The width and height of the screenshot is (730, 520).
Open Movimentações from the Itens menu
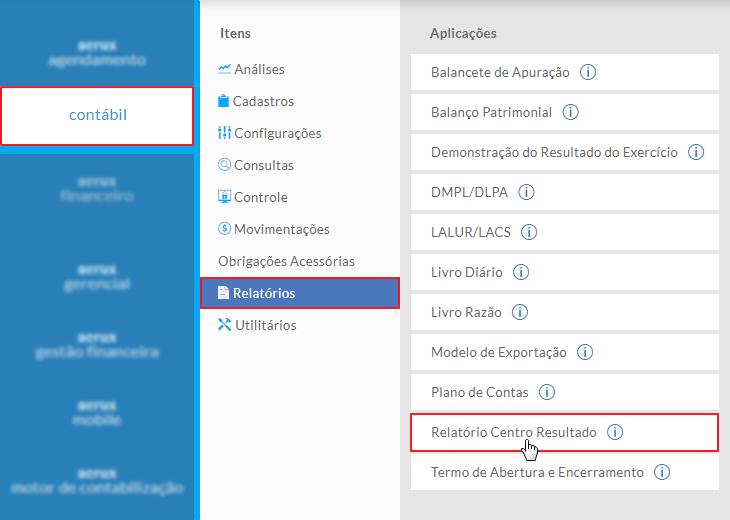point(281,229)
